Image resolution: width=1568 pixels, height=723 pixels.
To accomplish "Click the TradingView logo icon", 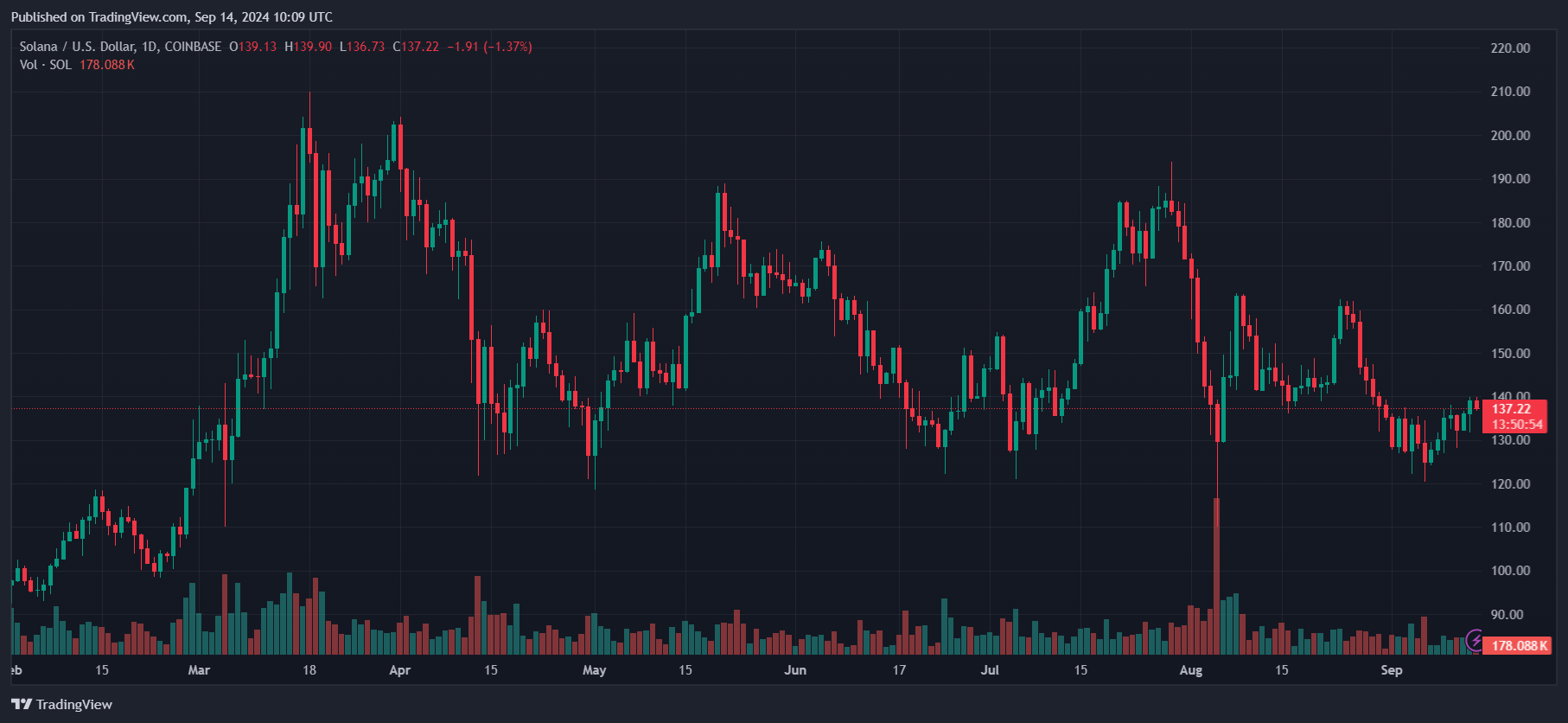I will point(22,704).
